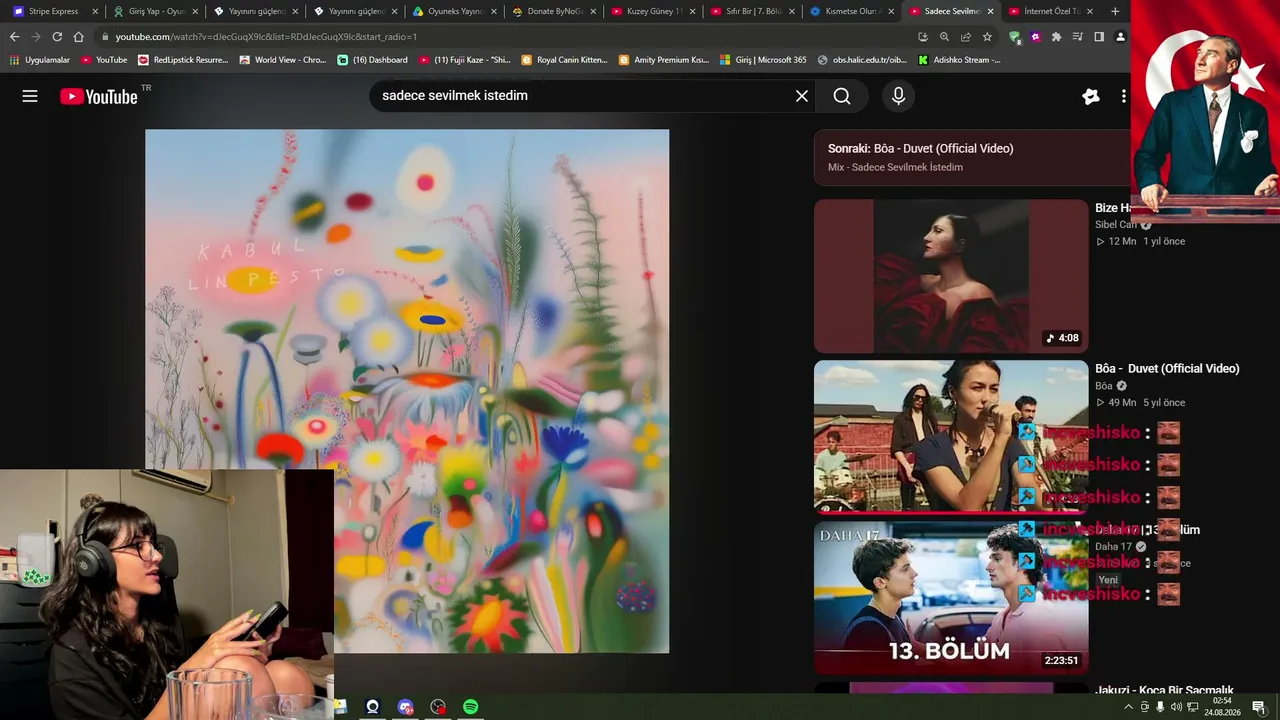
Task: Switch to the Kısmetse Olur tab
Action: (x=853, y=11)
